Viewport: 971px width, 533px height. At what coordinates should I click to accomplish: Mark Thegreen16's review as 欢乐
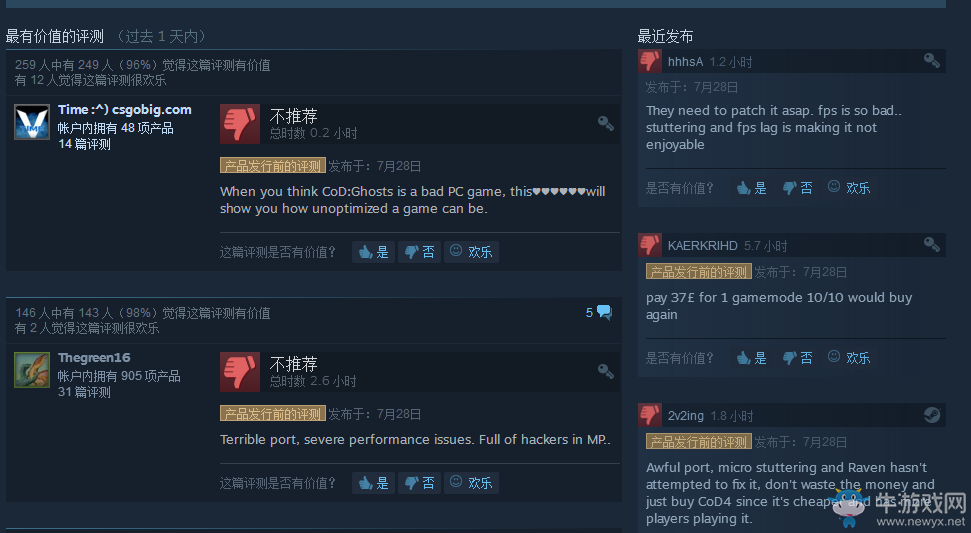(471, 483)
